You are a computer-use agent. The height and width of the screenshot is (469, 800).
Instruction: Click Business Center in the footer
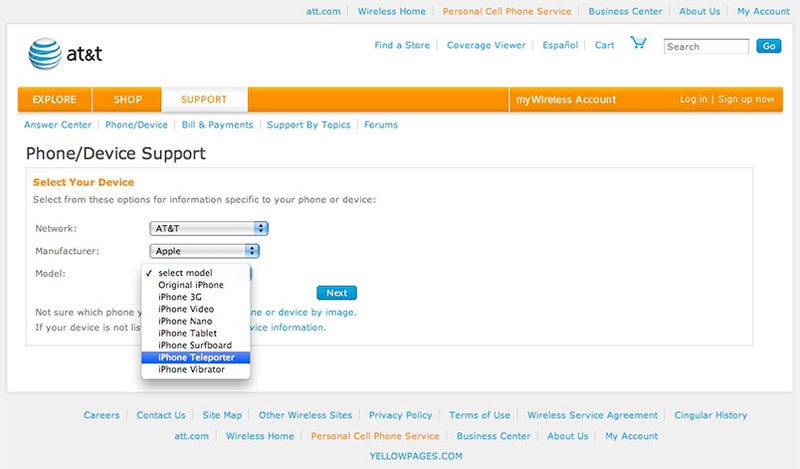(493, 436)
